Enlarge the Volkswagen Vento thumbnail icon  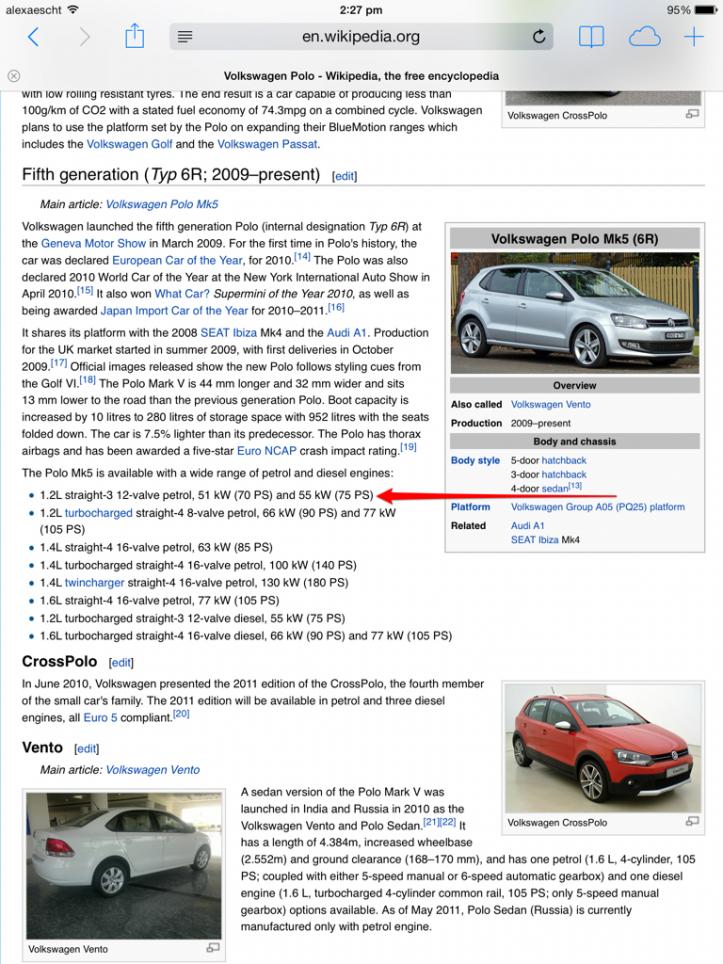pyautogui.click(x=212, y=948)
